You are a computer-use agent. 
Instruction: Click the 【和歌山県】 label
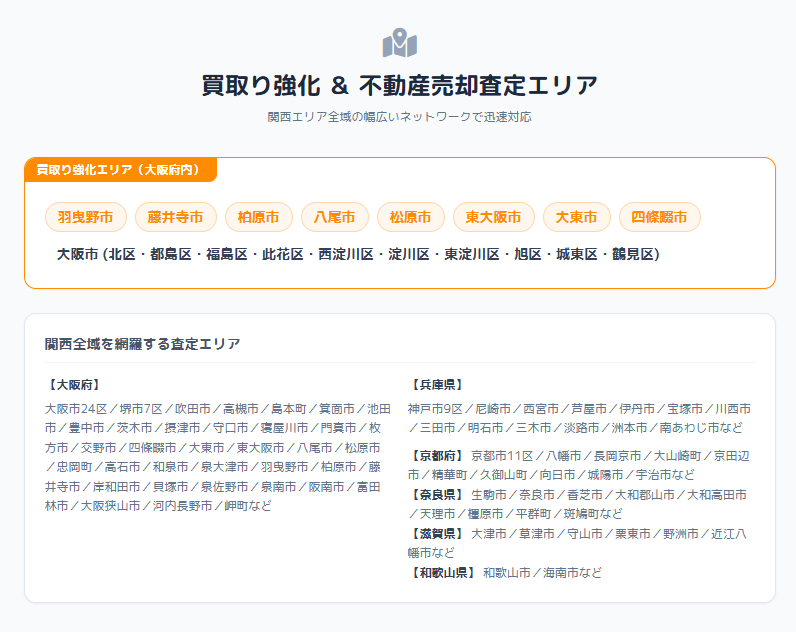(x=443, y=573)
